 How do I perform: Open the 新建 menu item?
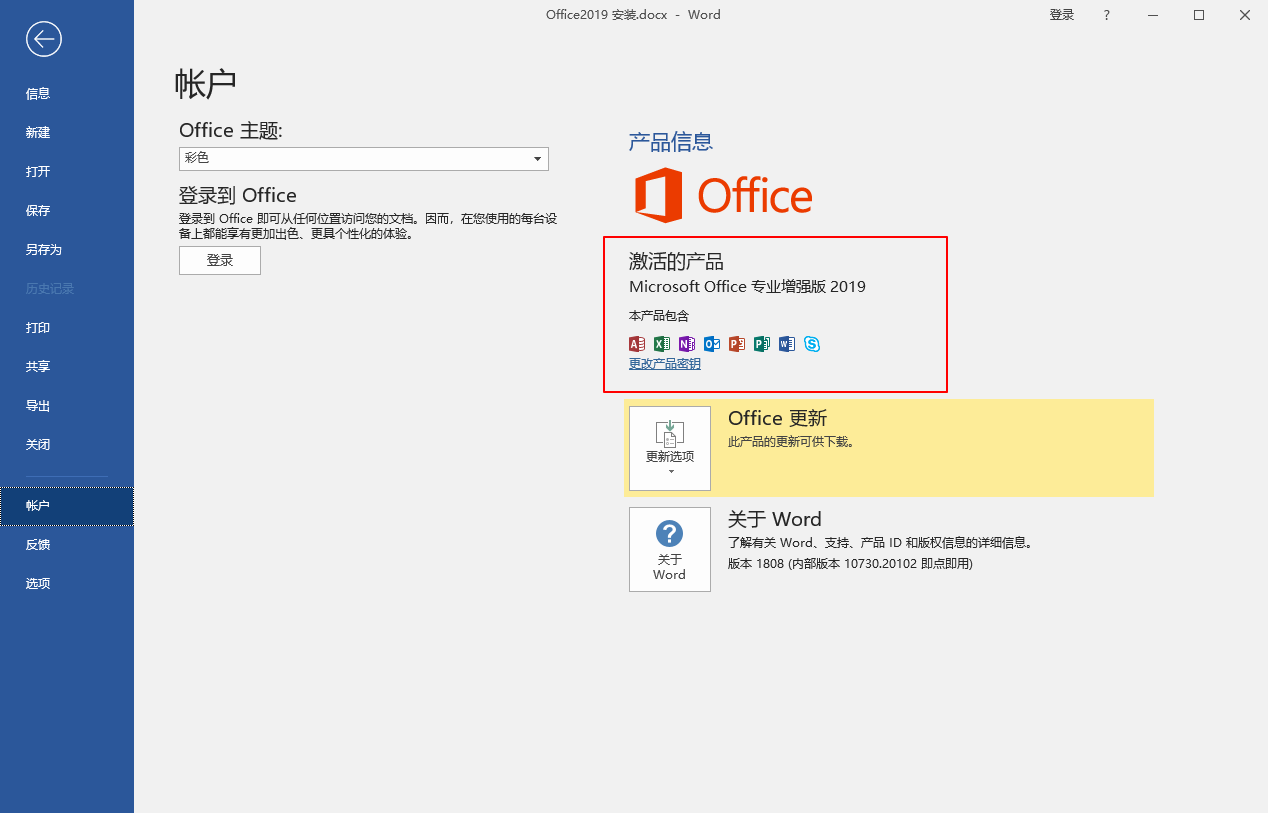(x=67, y=133)
